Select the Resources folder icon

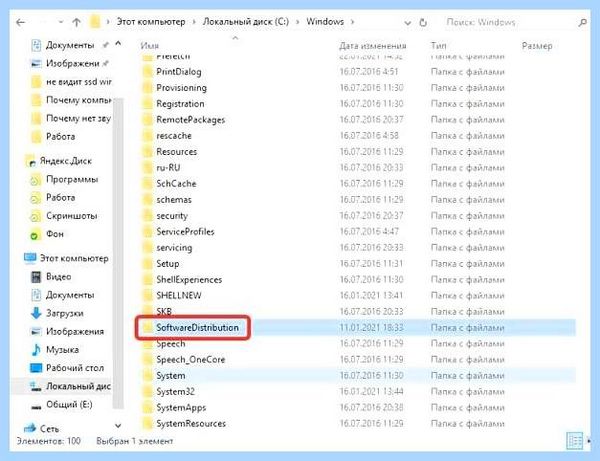147,152
